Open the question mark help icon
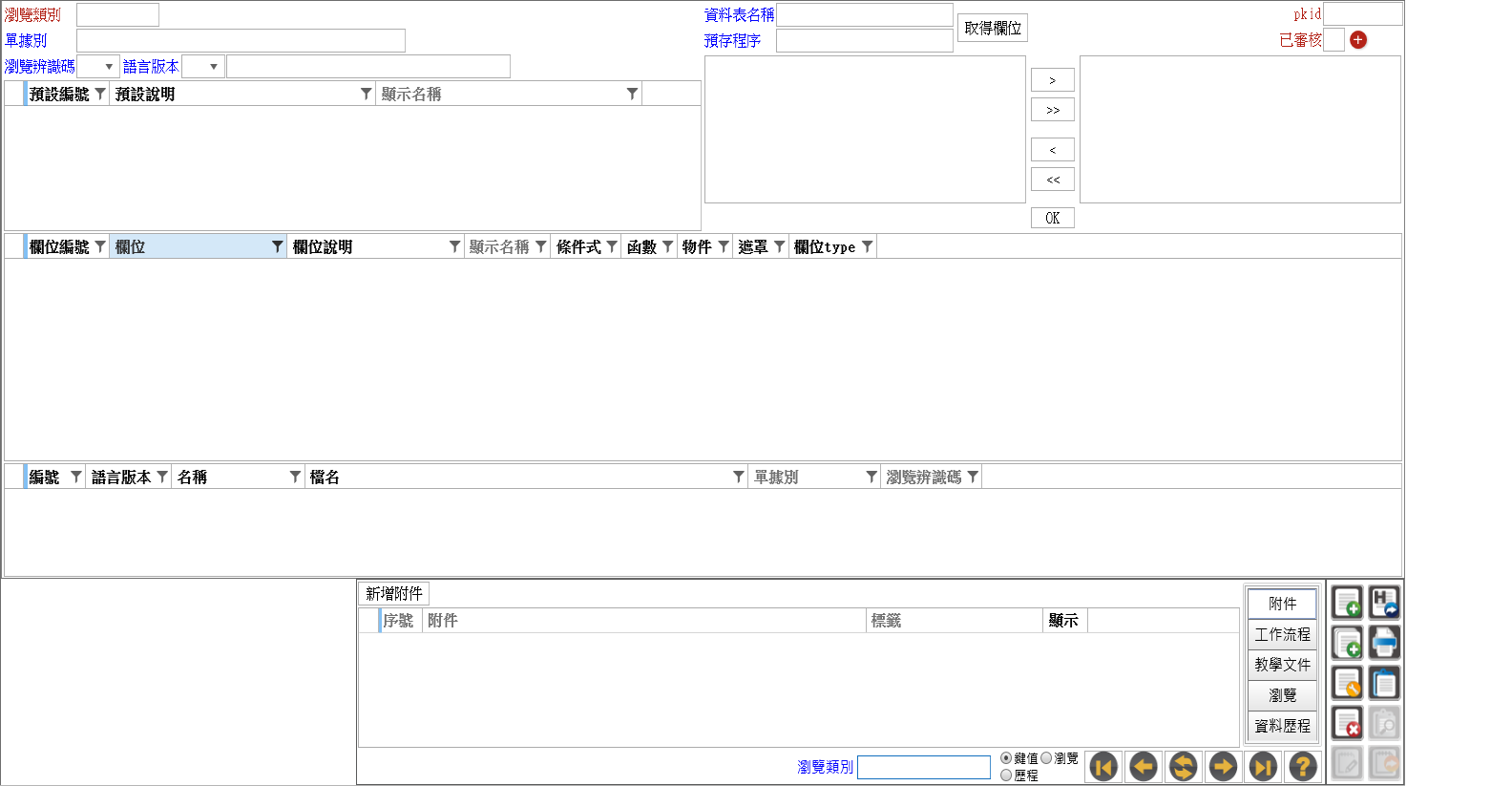Viewport: 1512px width, 786px height. 1302,766
